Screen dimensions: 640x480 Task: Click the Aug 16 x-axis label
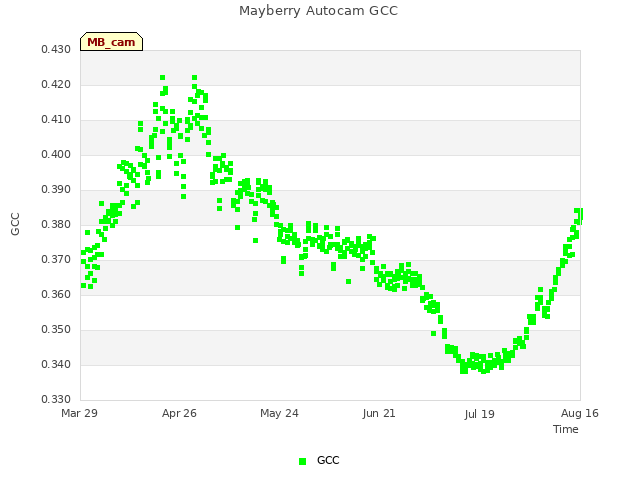pos(580,413)
